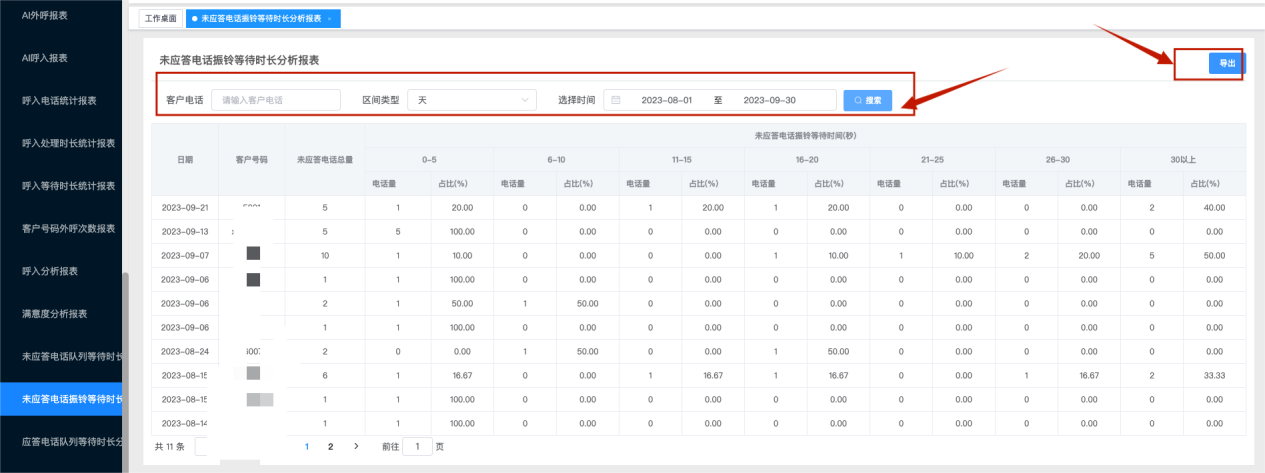Click the 40.00 percentage cell

(1215, 207)
